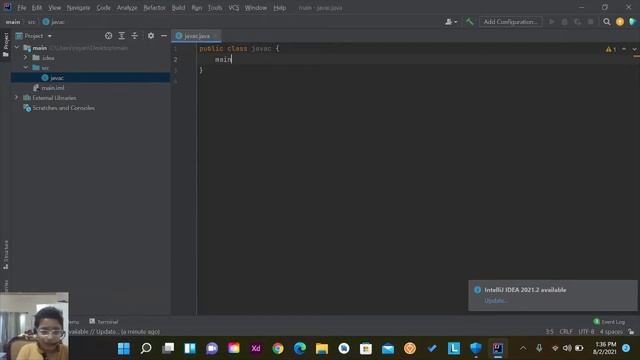Open Adobe XD from taskbar
Viewport: 640px width, 360px height.
(256, 348)
